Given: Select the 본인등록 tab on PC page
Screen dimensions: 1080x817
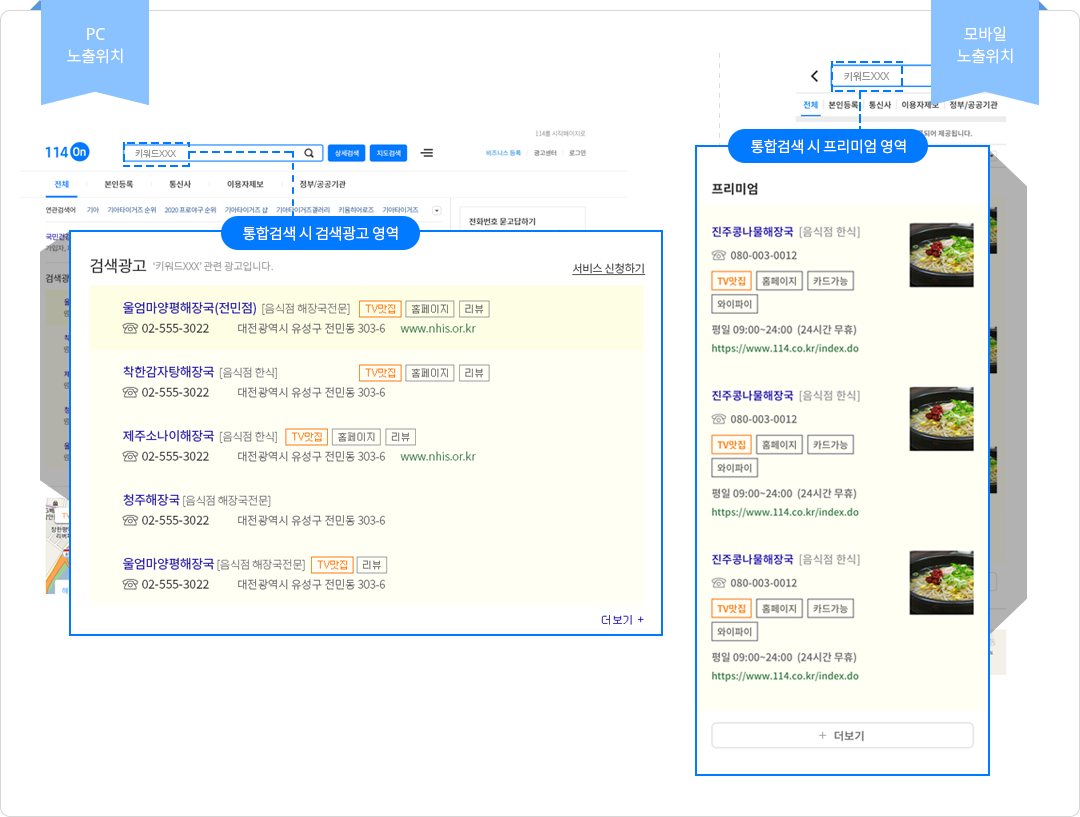Looking at the screenshot, I should tap(118, 184).
